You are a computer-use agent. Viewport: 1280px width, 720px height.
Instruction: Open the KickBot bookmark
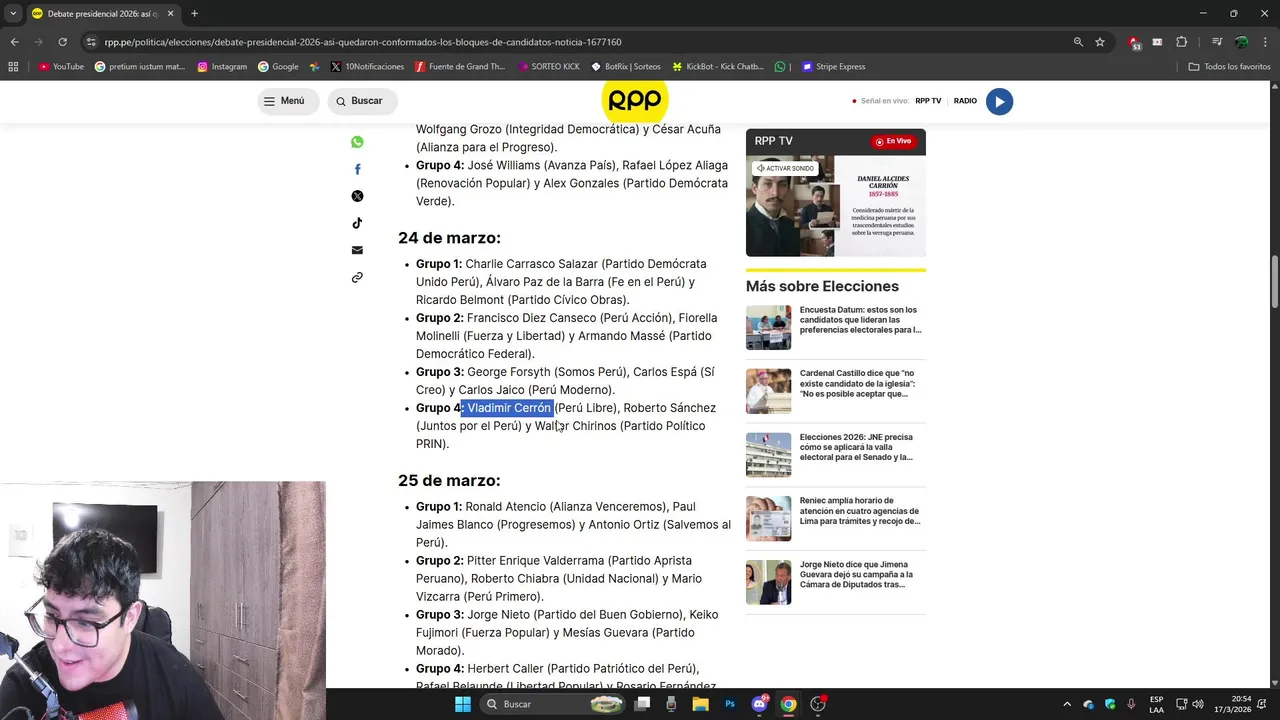point(717,67)
